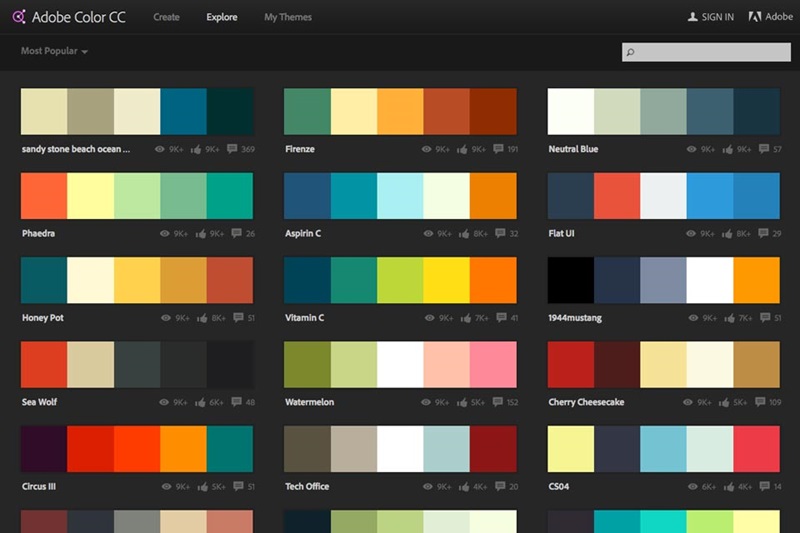Switch to the Explore tab
The image size is (800, 533).
222,17
